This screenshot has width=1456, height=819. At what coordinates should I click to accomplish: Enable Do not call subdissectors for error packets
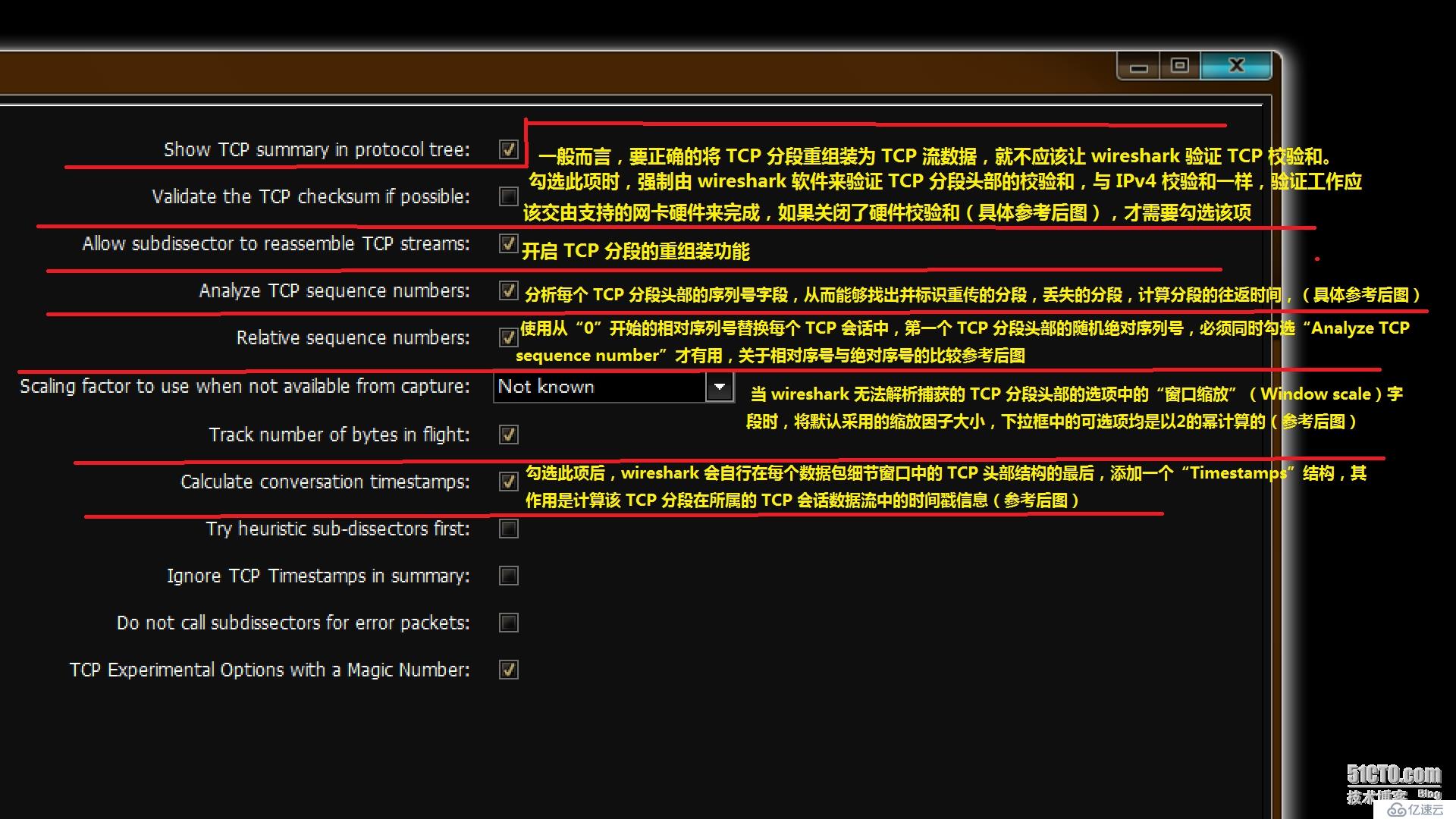coord(509,623)
